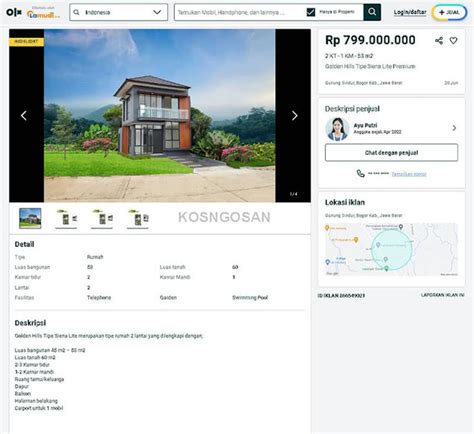Click the Lokasi iklan heading
Screen dimensions: 474x434
pos(345,202)
